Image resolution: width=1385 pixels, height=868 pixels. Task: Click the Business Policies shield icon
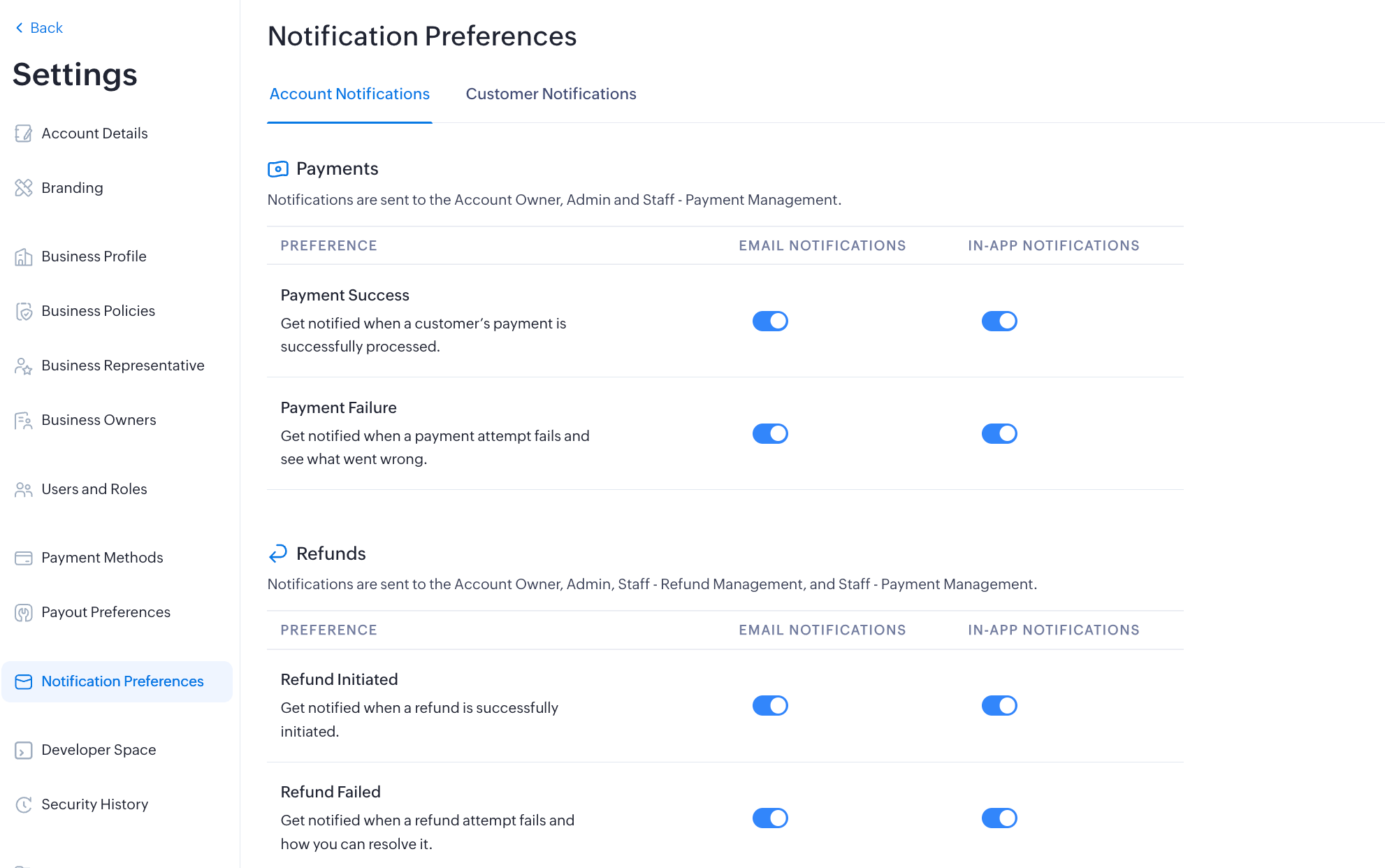pyautogui.click(x=24, y=311)
